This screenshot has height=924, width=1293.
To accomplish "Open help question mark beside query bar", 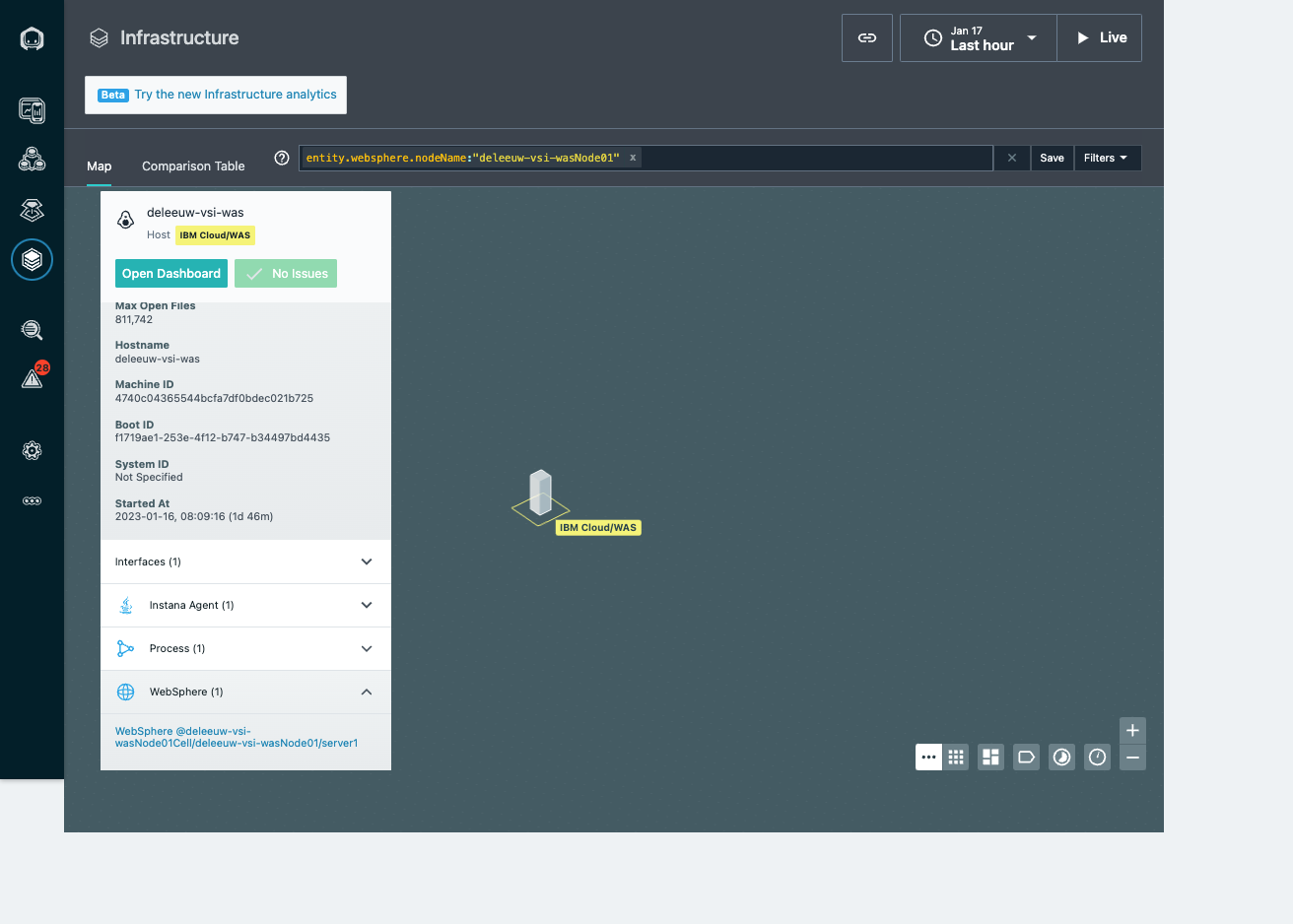I will pyautogui.click(x=282, y=158).
